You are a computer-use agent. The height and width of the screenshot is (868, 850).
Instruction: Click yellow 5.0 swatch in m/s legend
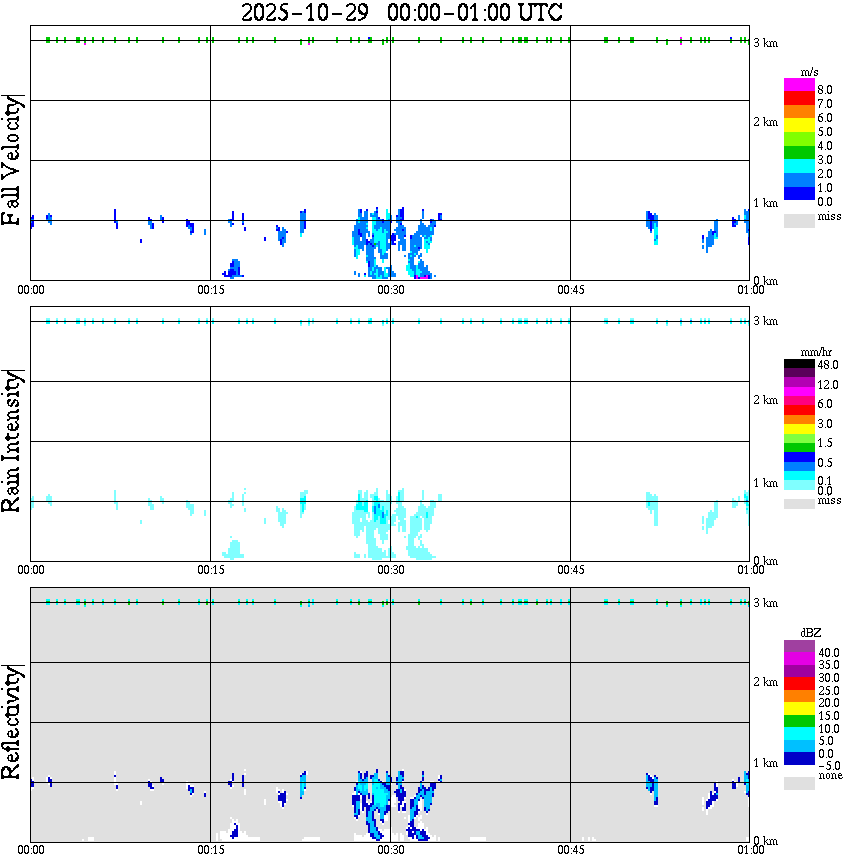point(799,126)
